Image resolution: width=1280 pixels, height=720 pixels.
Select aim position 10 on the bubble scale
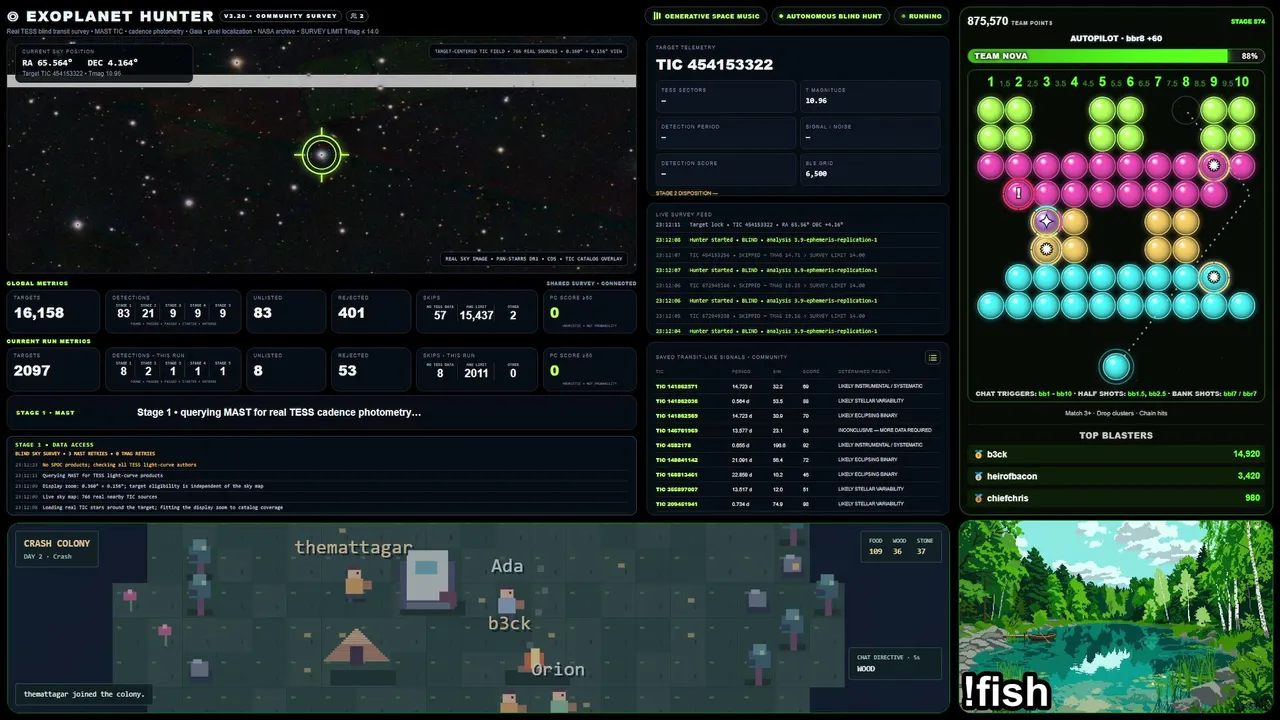click(x=1241, y=82)
